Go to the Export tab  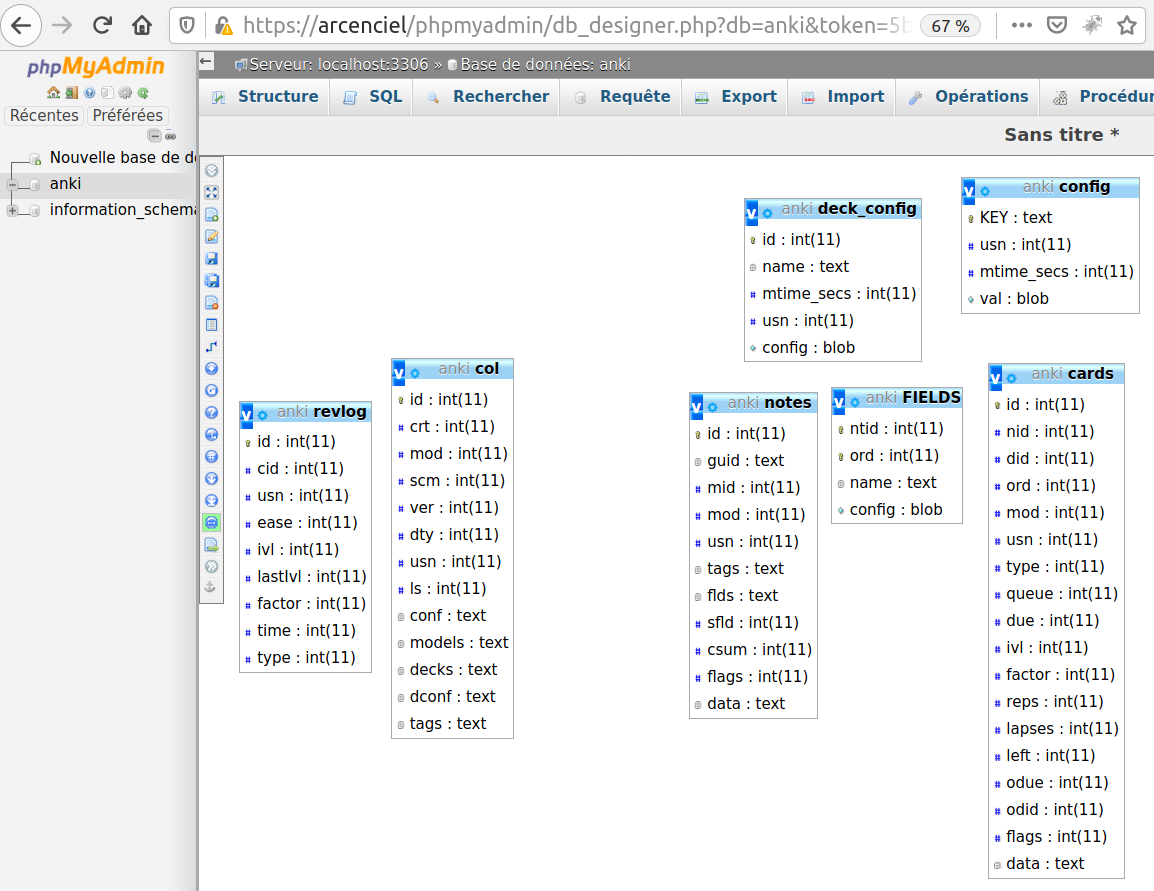(x=736, y=97)
